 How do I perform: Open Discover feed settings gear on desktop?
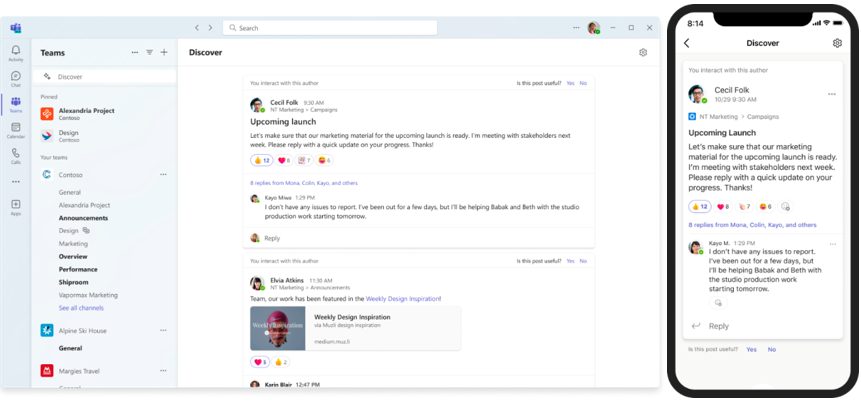643,53
